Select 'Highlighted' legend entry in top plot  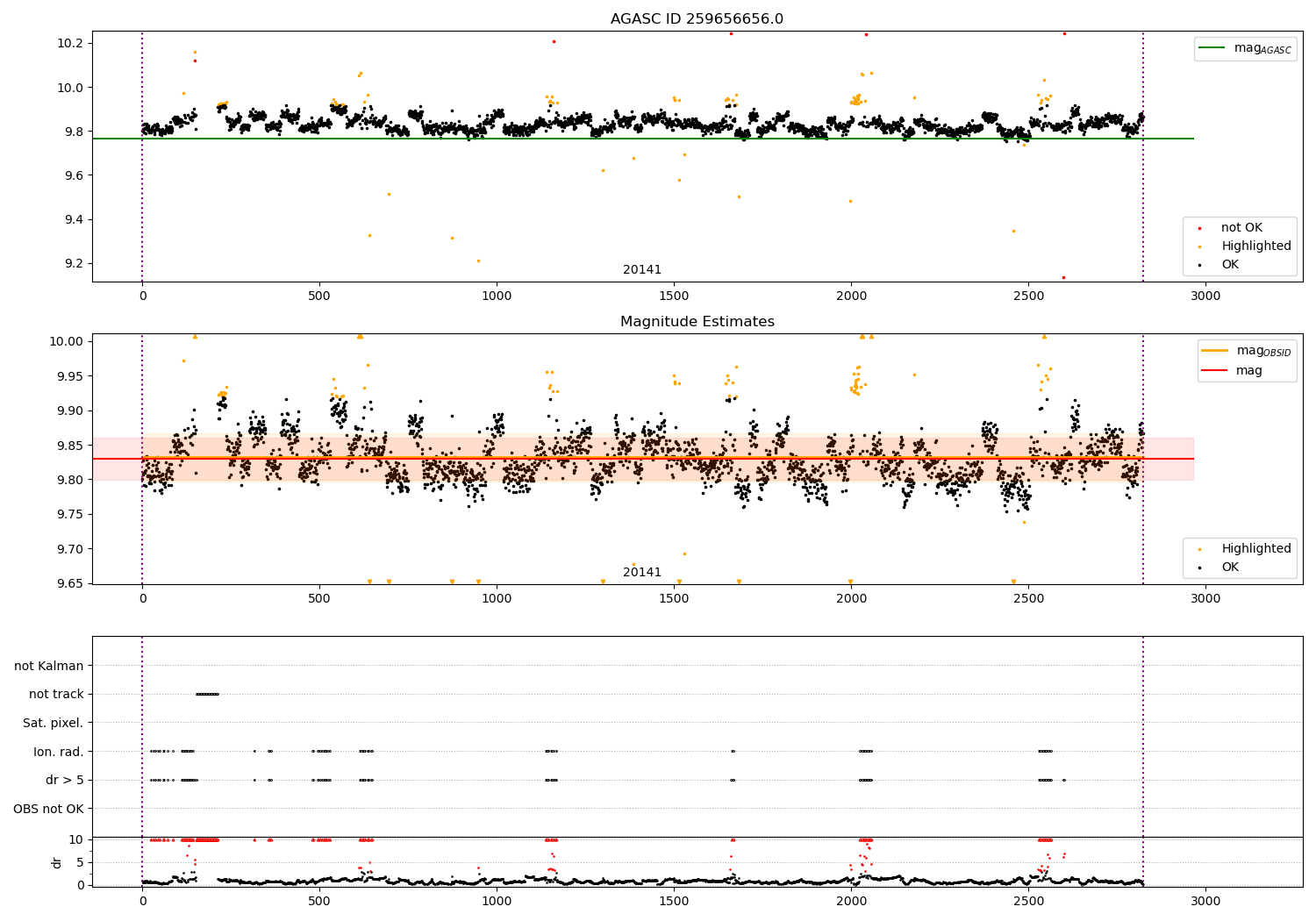1255,246
